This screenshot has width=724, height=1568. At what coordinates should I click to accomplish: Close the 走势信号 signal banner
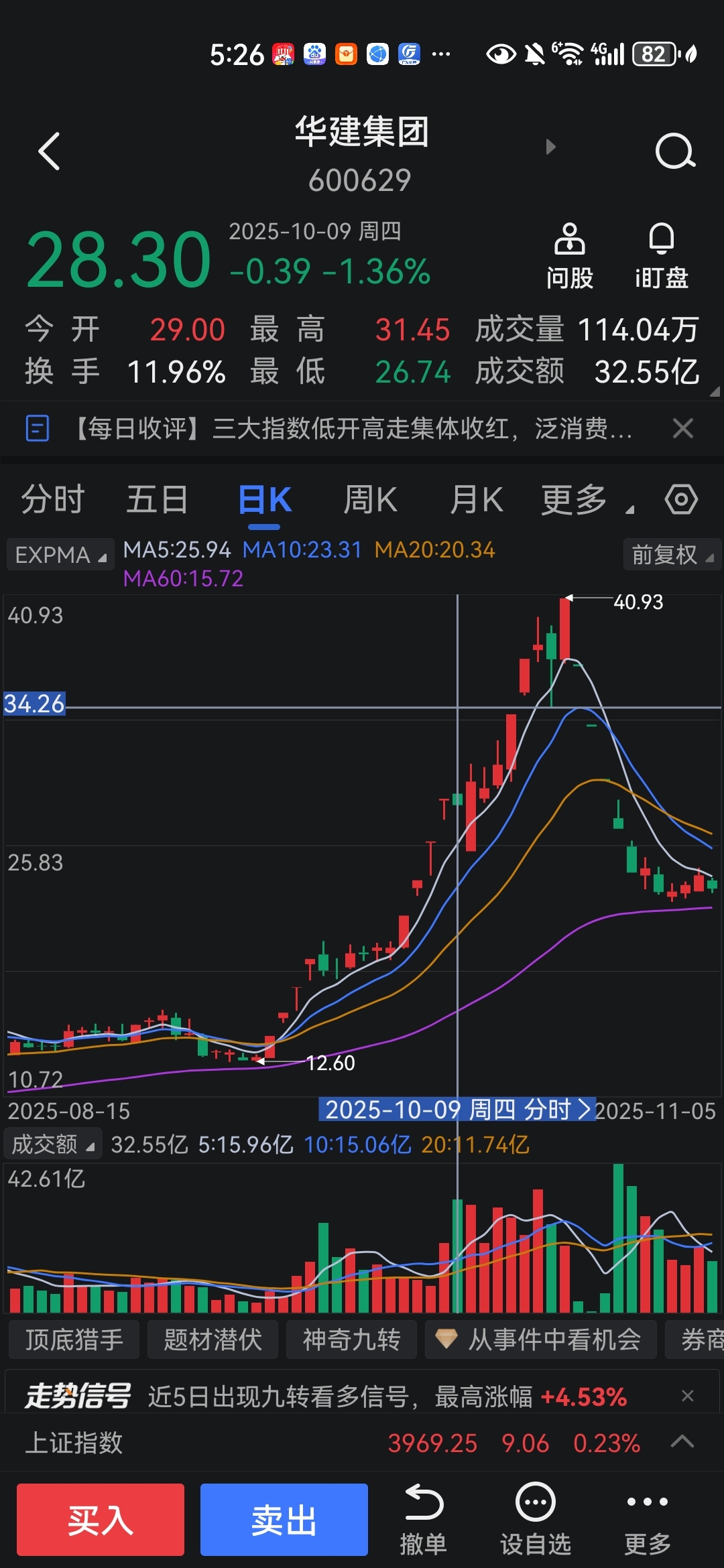(x=687, y=1396)
